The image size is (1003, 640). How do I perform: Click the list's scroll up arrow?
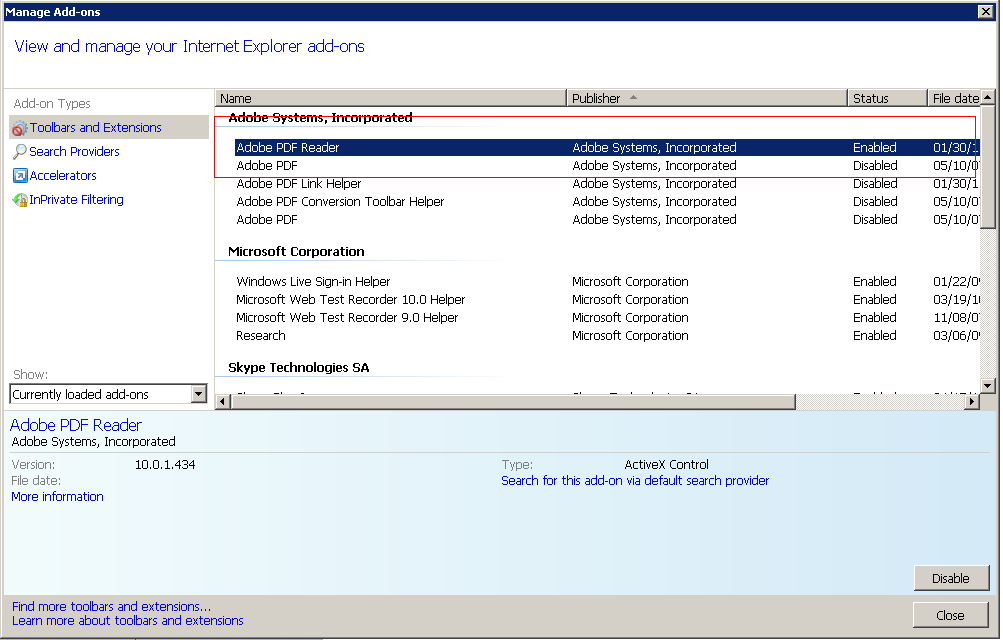pyautogui.click(x=988, y=98)
